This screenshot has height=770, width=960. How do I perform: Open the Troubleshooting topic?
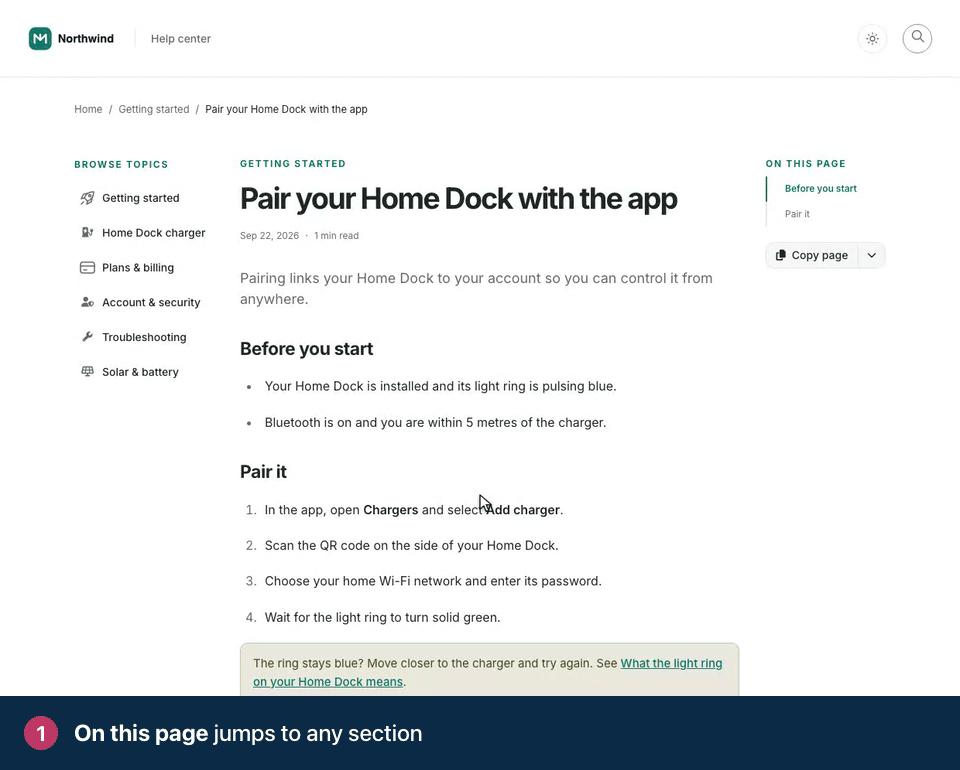144,337
